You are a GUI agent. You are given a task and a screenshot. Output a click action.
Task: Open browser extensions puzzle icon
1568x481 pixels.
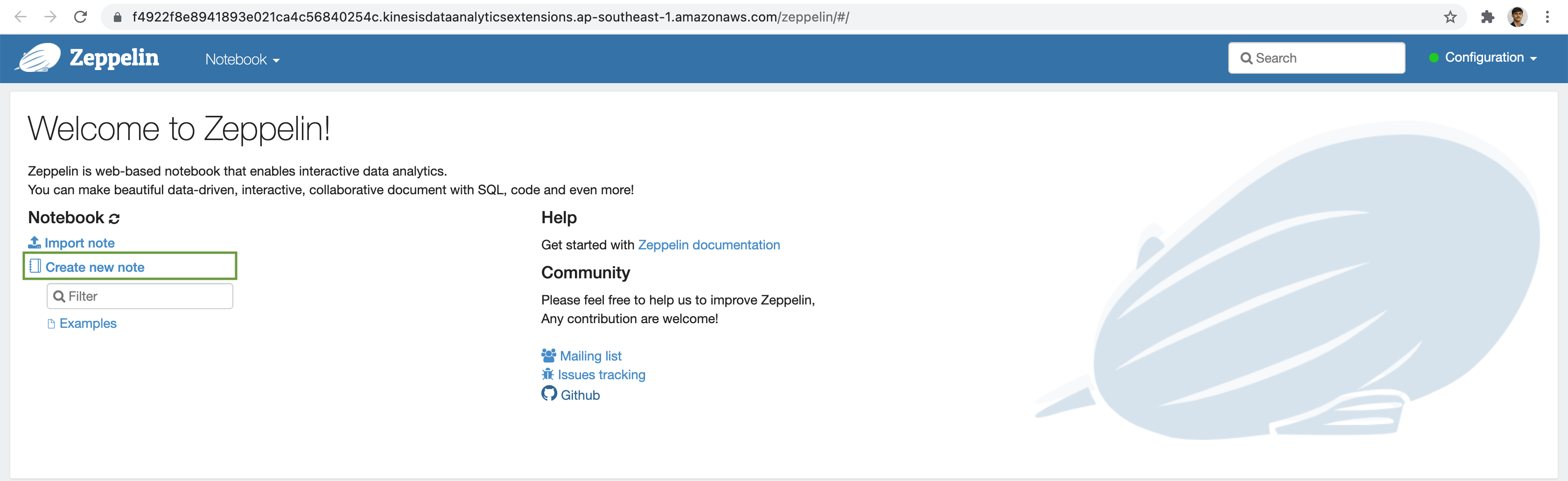1487,17
